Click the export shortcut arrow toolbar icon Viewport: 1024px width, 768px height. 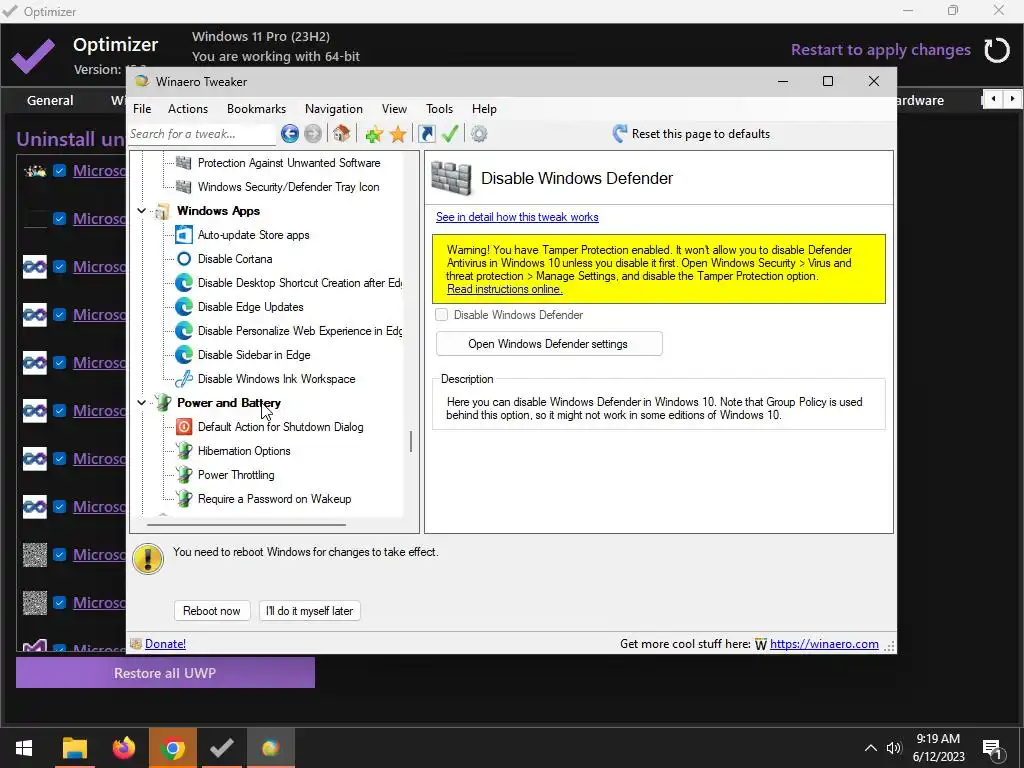(x=426, y=134)
